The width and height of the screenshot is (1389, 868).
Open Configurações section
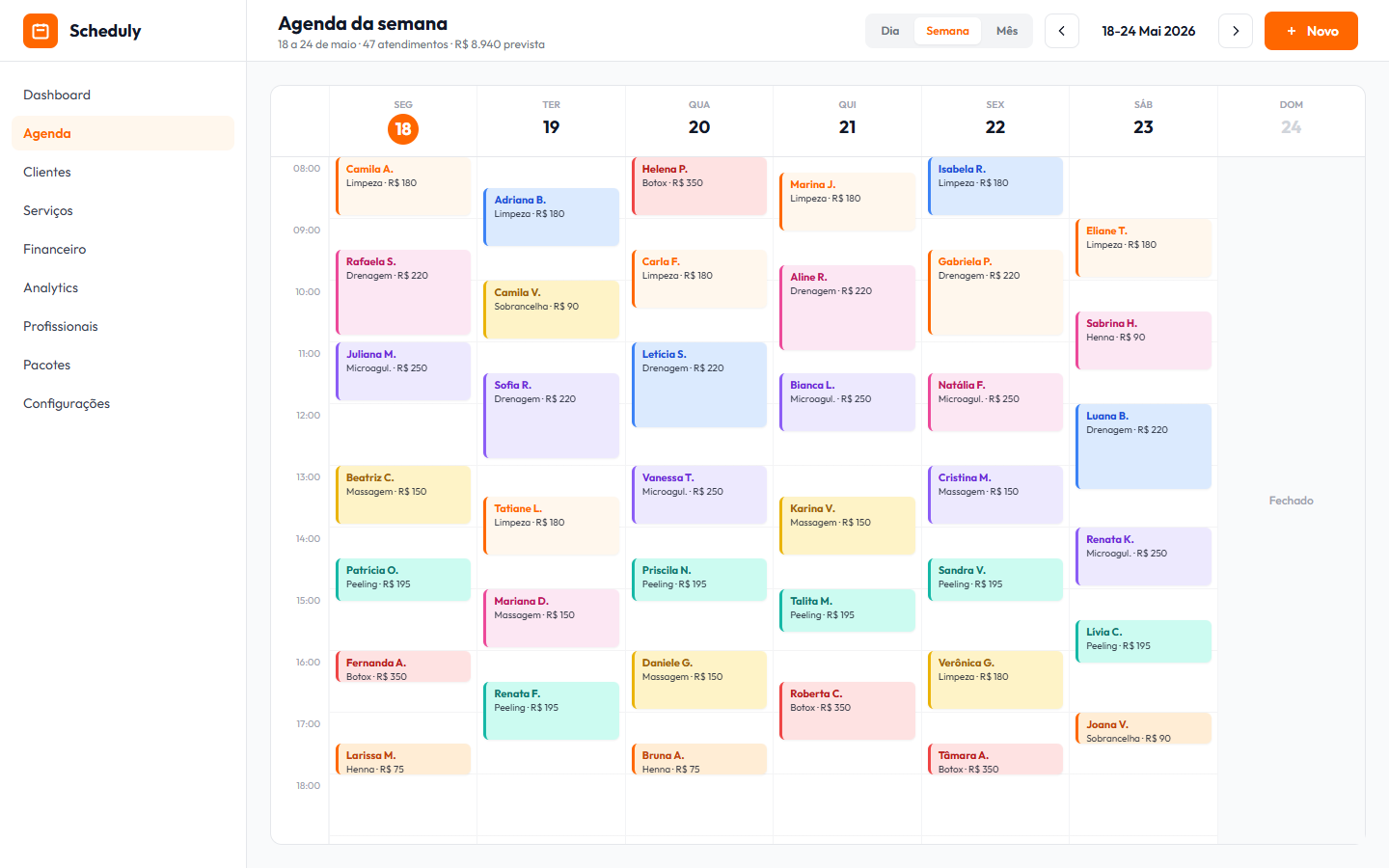pyautogui.click(x=123, y=403)
